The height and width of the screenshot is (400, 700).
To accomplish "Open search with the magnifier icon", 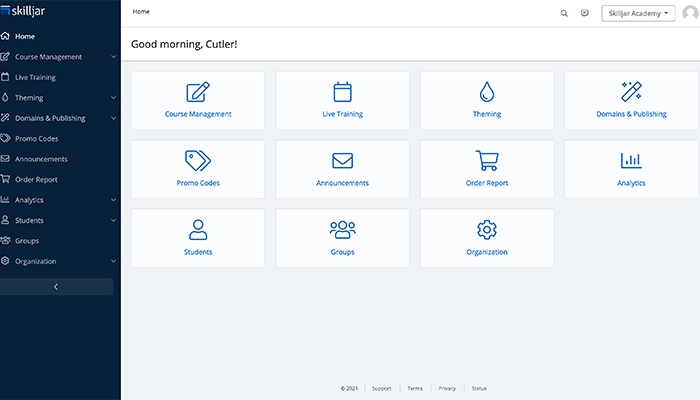I will tap(564, 13).
